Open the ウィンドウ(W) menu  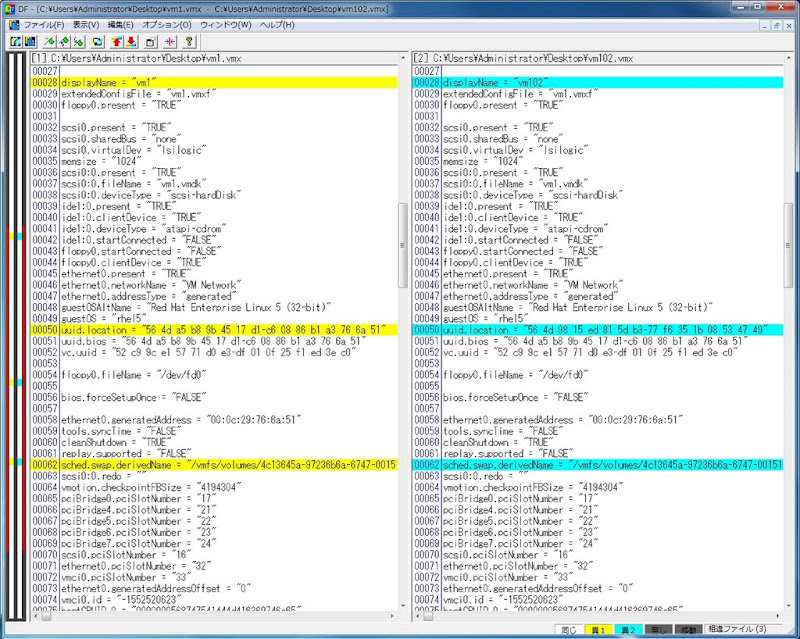225,24
